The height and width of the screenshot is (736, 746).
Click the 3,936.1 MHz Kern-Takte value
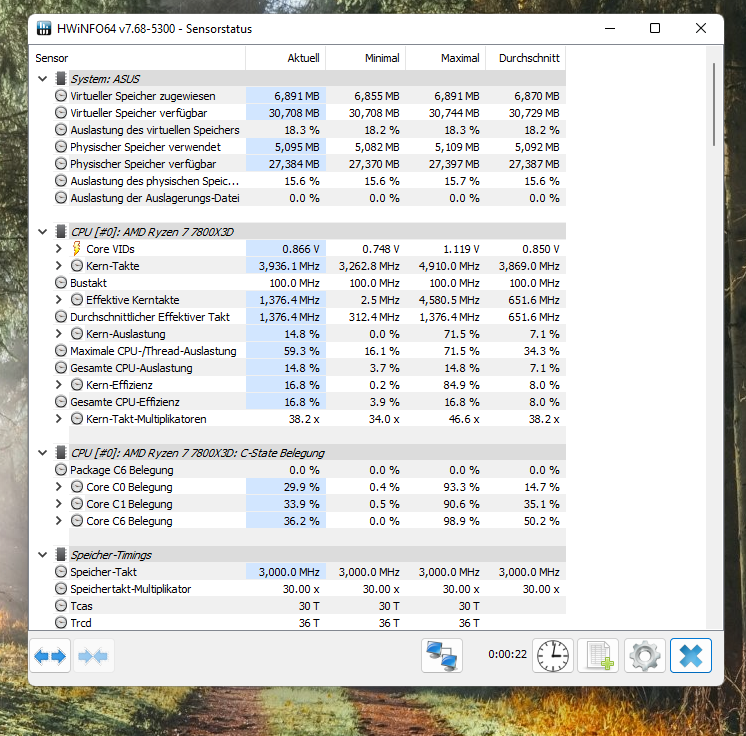(x=289, y=266)
